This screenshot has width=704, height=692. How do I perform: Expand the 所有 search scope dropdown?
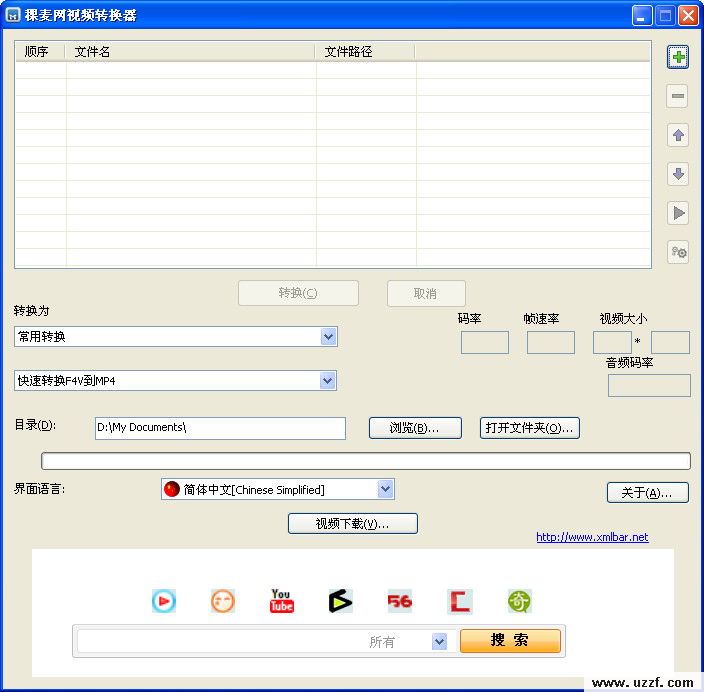pyautogui.click(x=440, y=641)
